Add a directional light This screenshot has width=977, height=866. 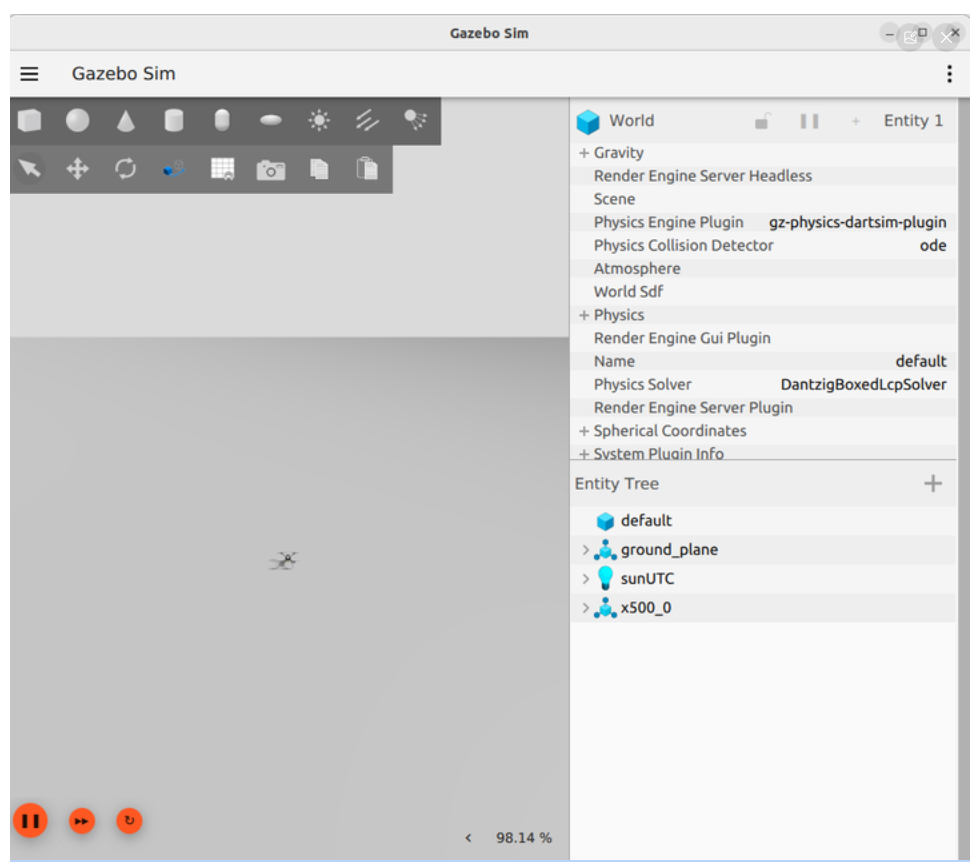(x=368, y=120)
